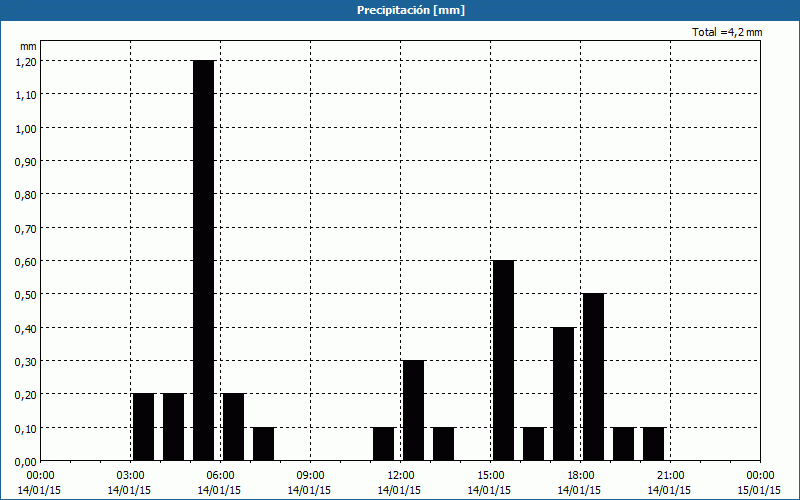Click the 0,10 mm bar right of the 0,50 bar
This screenshot has height=500, width=800.
[x=623, y=444]
